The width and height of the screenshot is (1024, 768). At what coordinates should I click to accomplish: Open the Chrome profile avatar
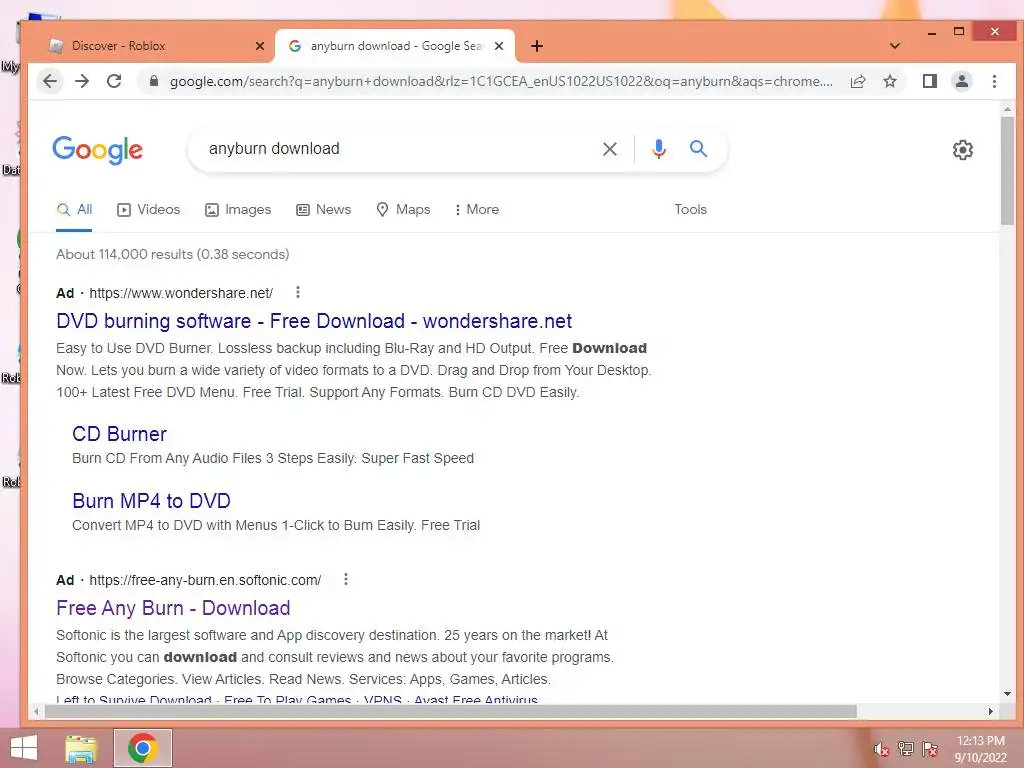coord(961,81)
